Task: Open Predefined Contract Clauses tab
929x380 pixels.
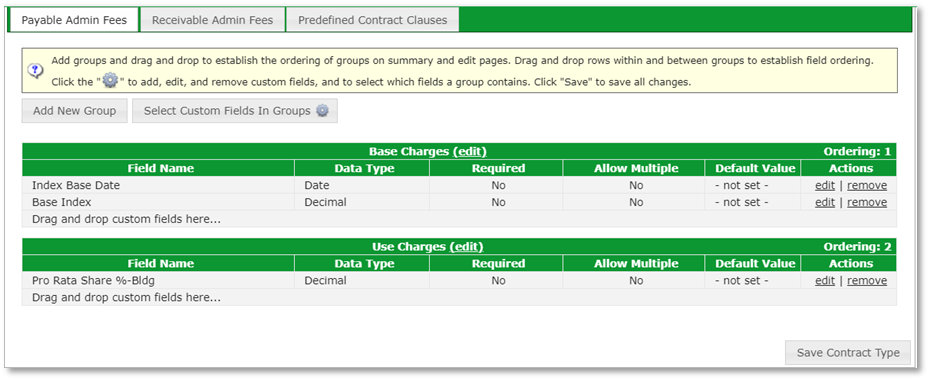Action: 373,20
